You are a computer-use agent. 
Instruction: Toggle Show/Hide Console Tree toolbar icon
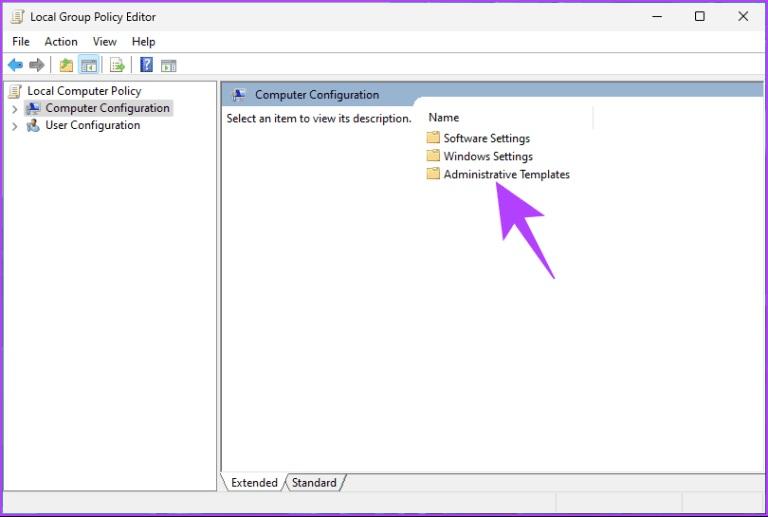89,65
